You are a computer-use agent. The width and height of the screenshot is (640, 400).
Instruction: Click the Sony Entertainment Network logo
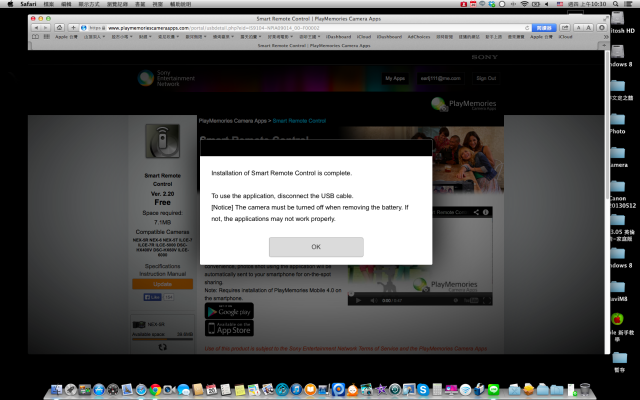click(x=166, y=78)
